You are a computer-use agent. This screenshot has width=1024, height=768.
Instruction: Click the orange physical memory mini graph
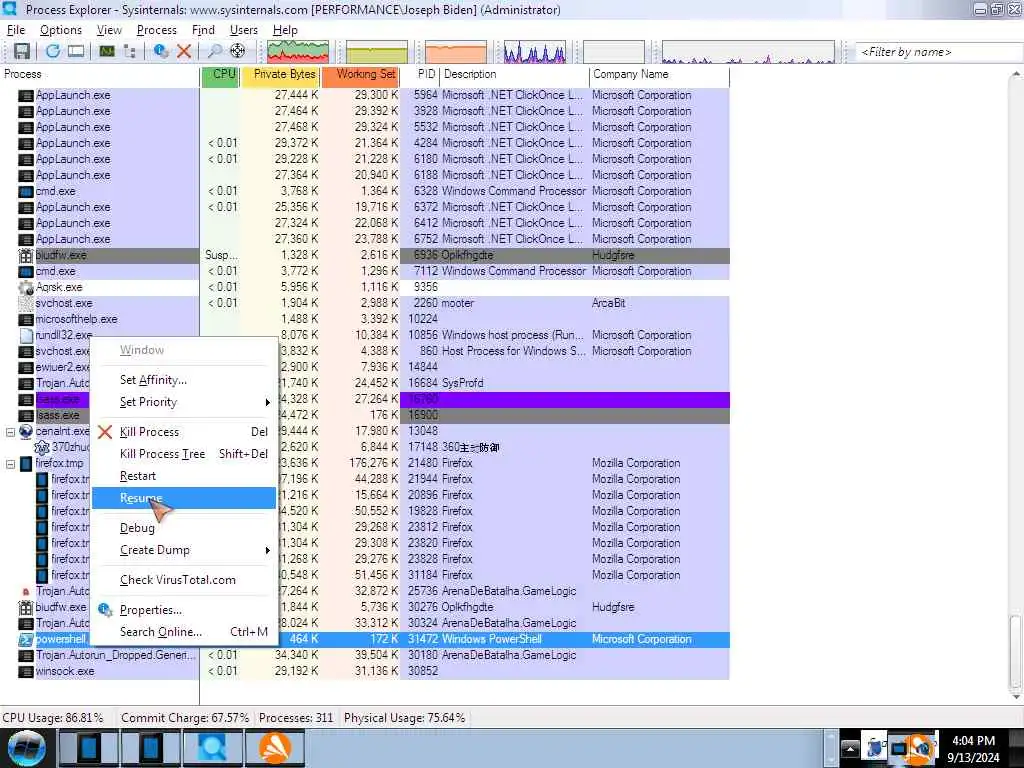click(x=456, y=52)
